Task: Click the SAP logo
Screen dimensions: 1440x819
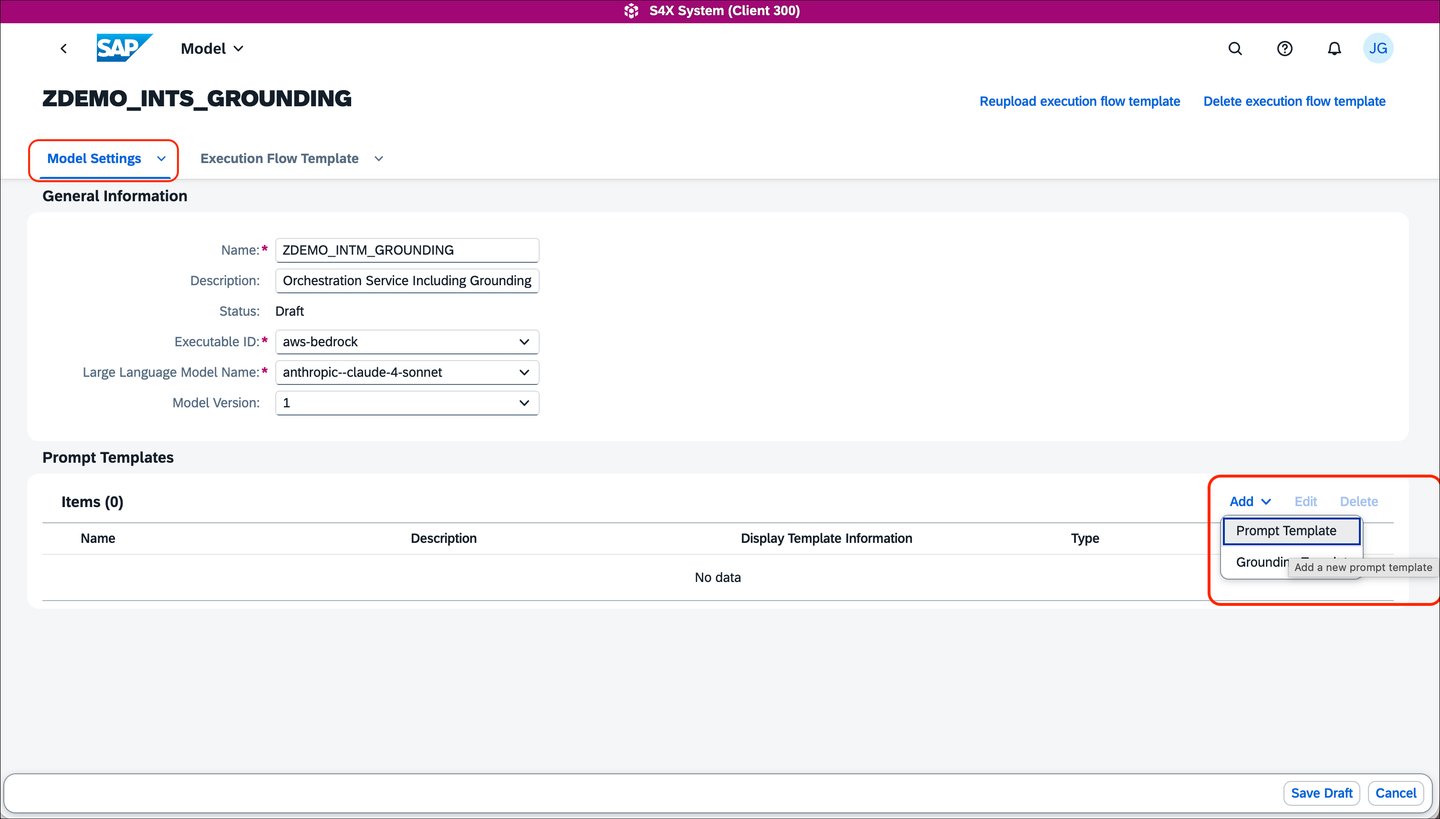Action: (x=125, y=48)
